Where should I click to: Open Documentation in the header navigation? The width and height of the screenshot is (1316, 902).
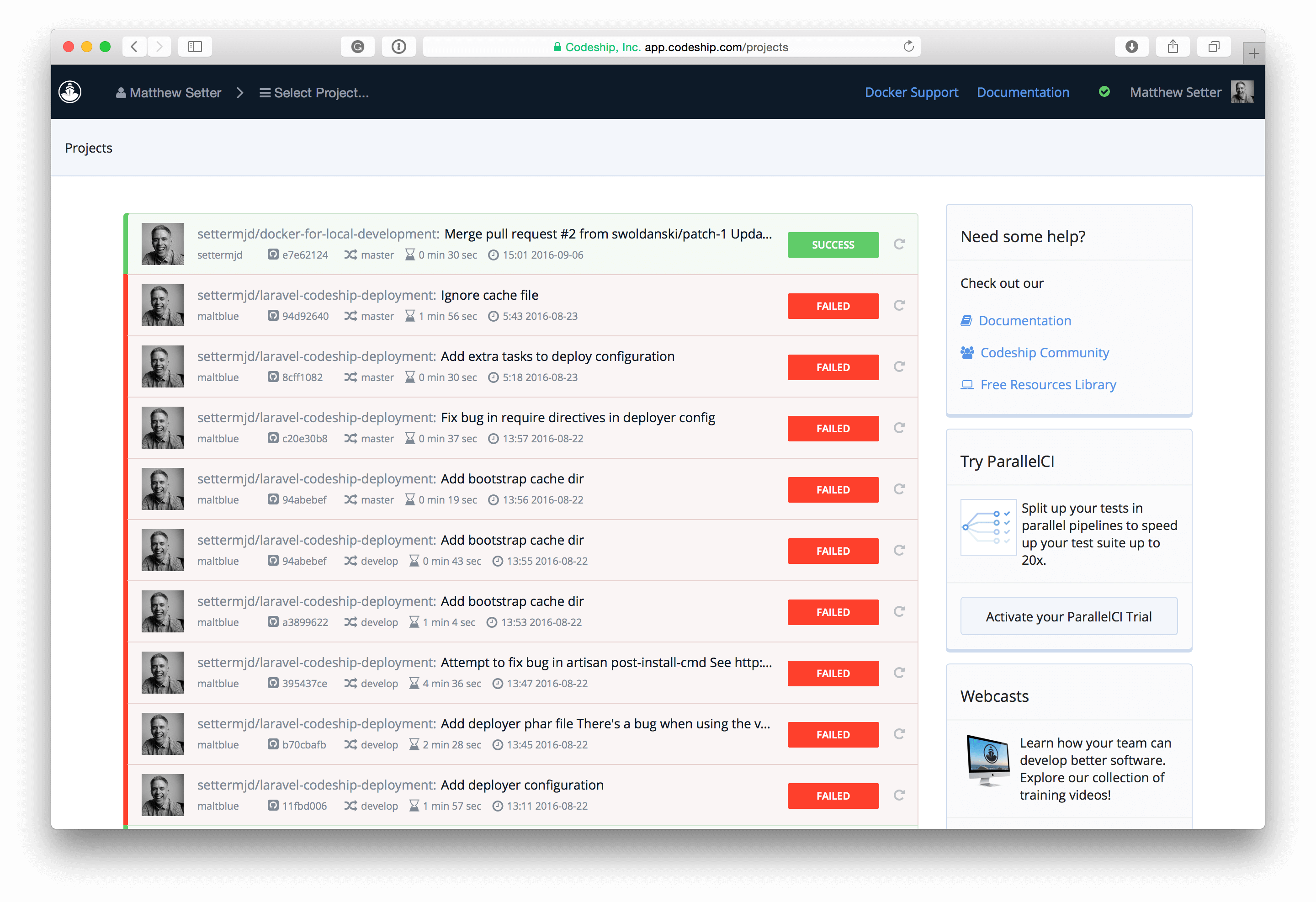coord(1023,92)
